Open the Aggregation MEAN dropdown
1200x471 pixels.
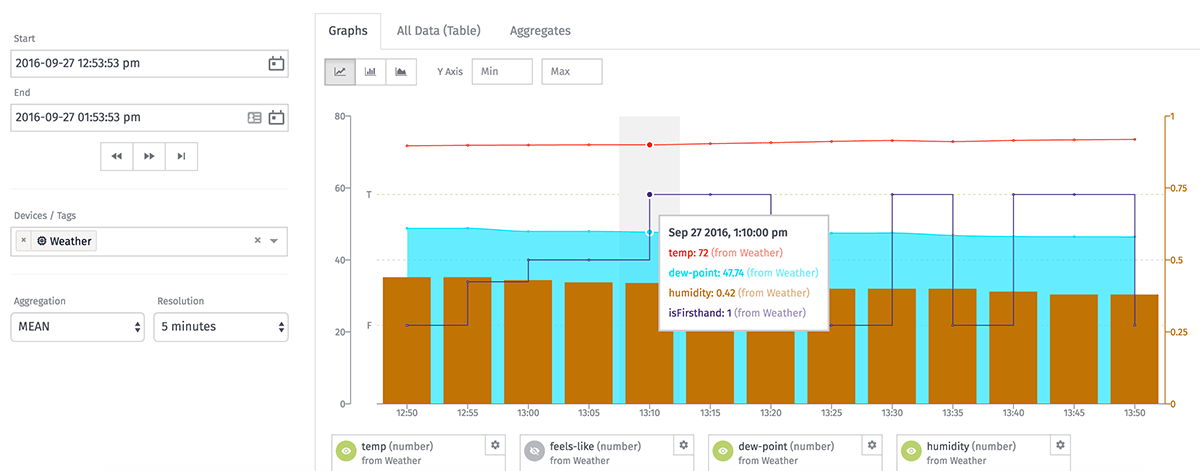click(x=78, y=326)
